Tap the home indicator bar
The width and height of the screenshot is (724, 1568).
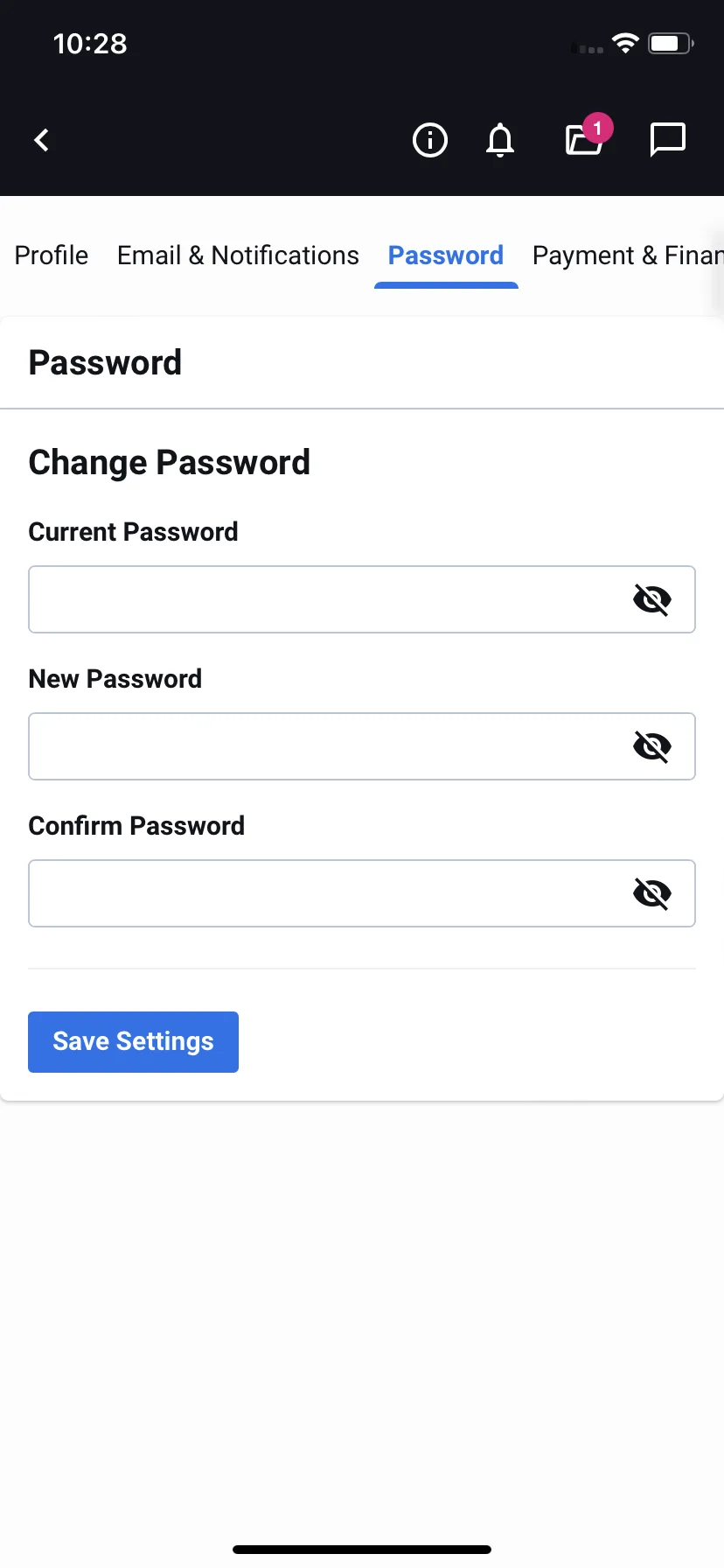[x=362, y=1550]
